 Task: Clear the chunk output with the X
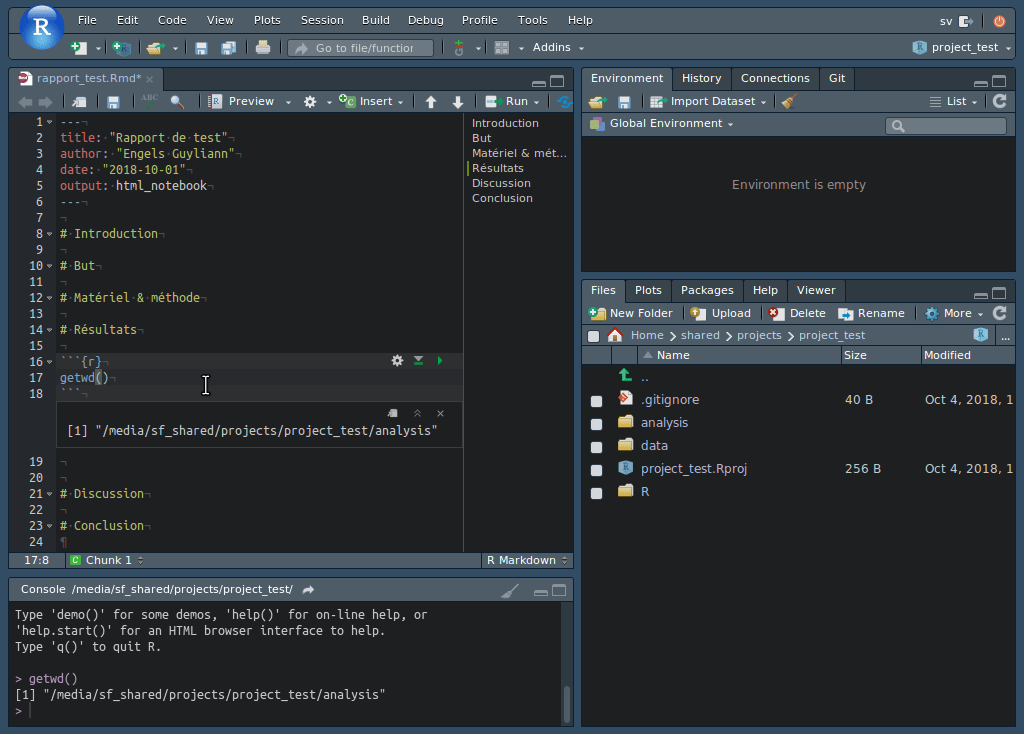click(440, 413)
